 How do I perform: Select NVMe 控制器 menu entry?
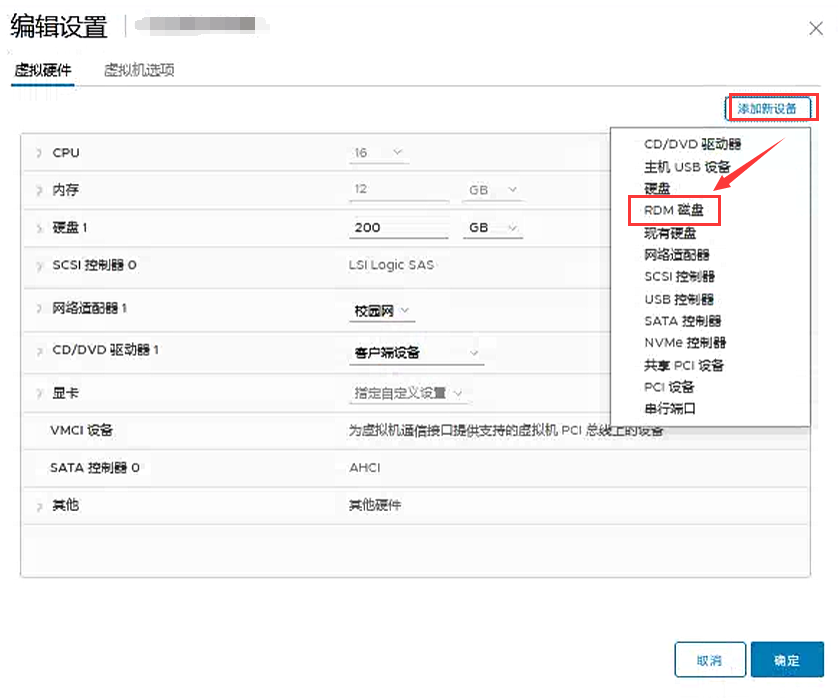pyautogui.click(x=685, y=343)
